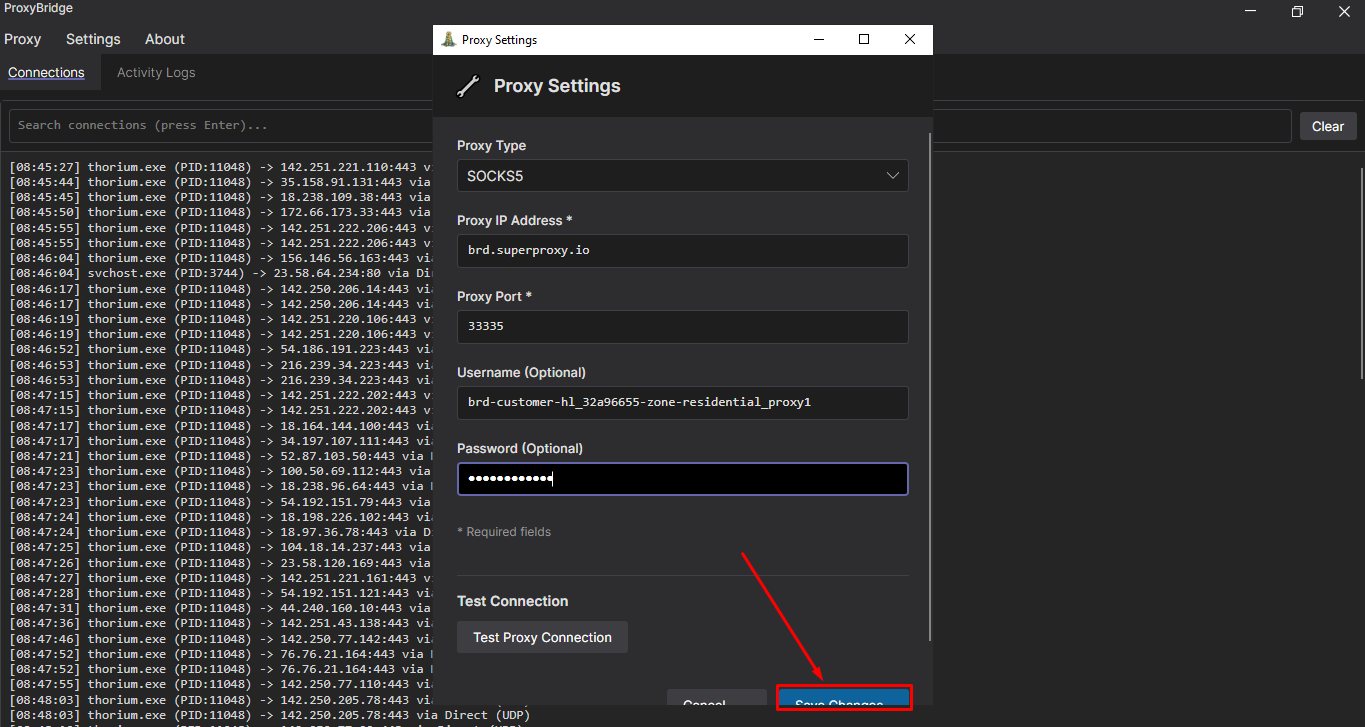Click Test Proxy Connection button
The height and width of the screenshot is (727, 1365).
click(542, 637)
